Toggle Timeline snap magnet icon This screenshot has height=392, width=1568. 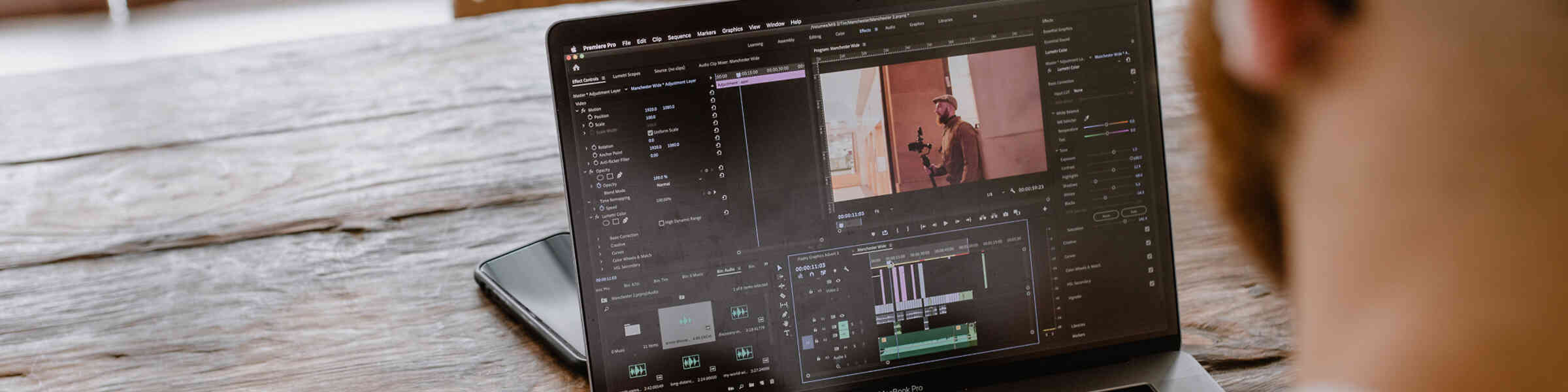[811, 274]
